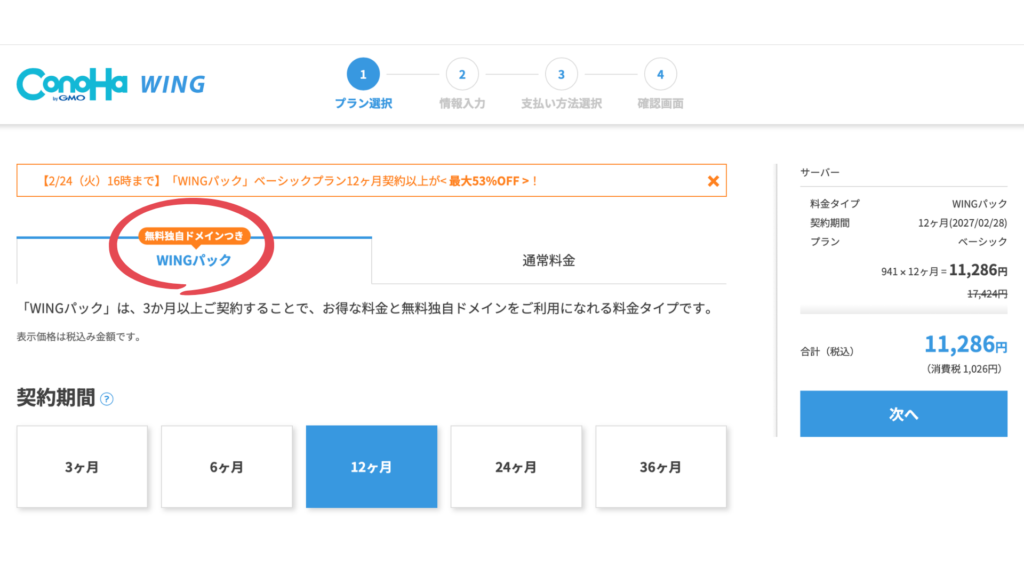Open the help icon beside 契約期間
Image resolution: width=1024 pixels, height=576 pixels.
pos(107,399)
